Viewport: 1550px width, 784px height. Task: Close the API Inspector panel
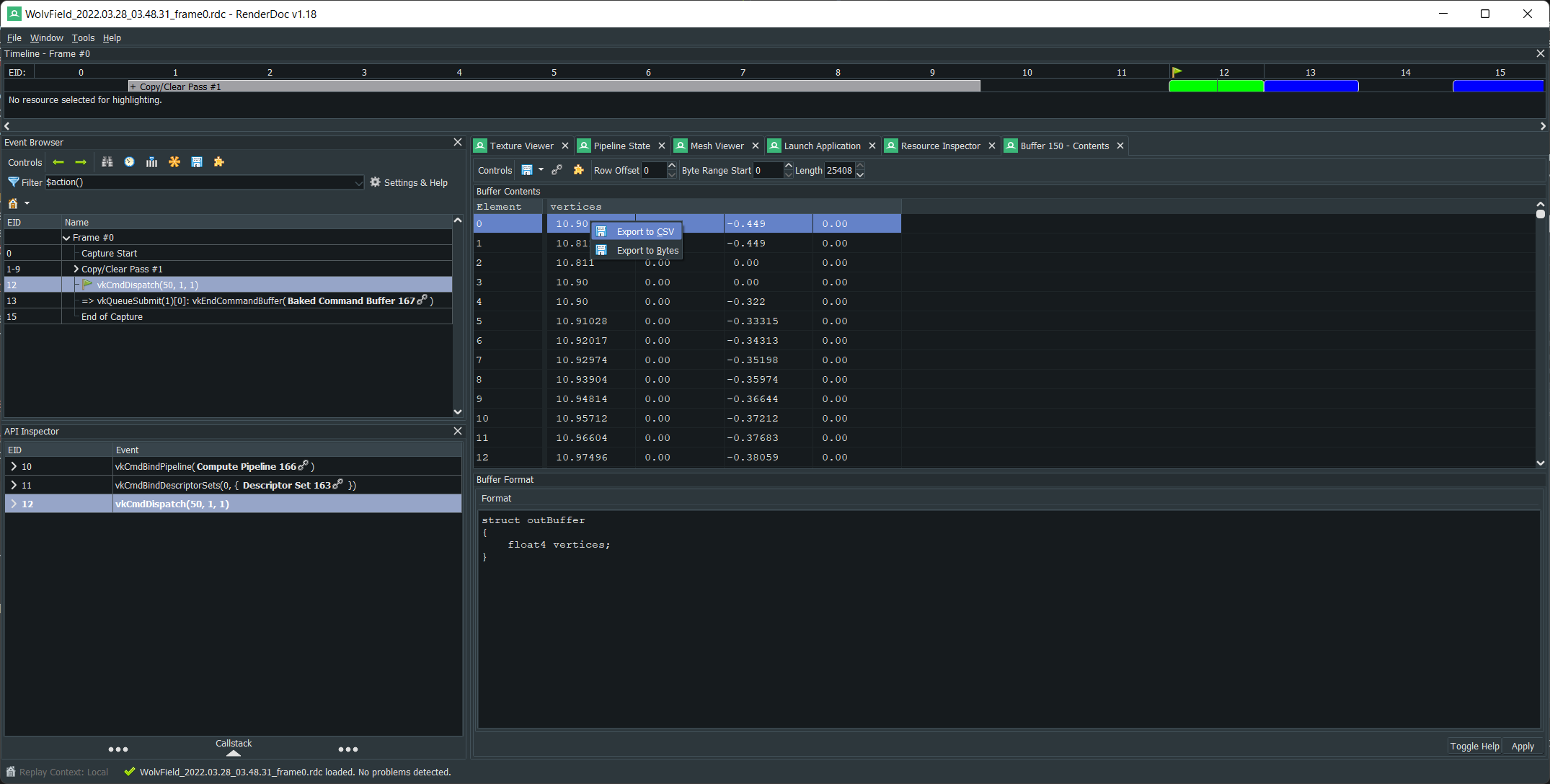point(457,431)
